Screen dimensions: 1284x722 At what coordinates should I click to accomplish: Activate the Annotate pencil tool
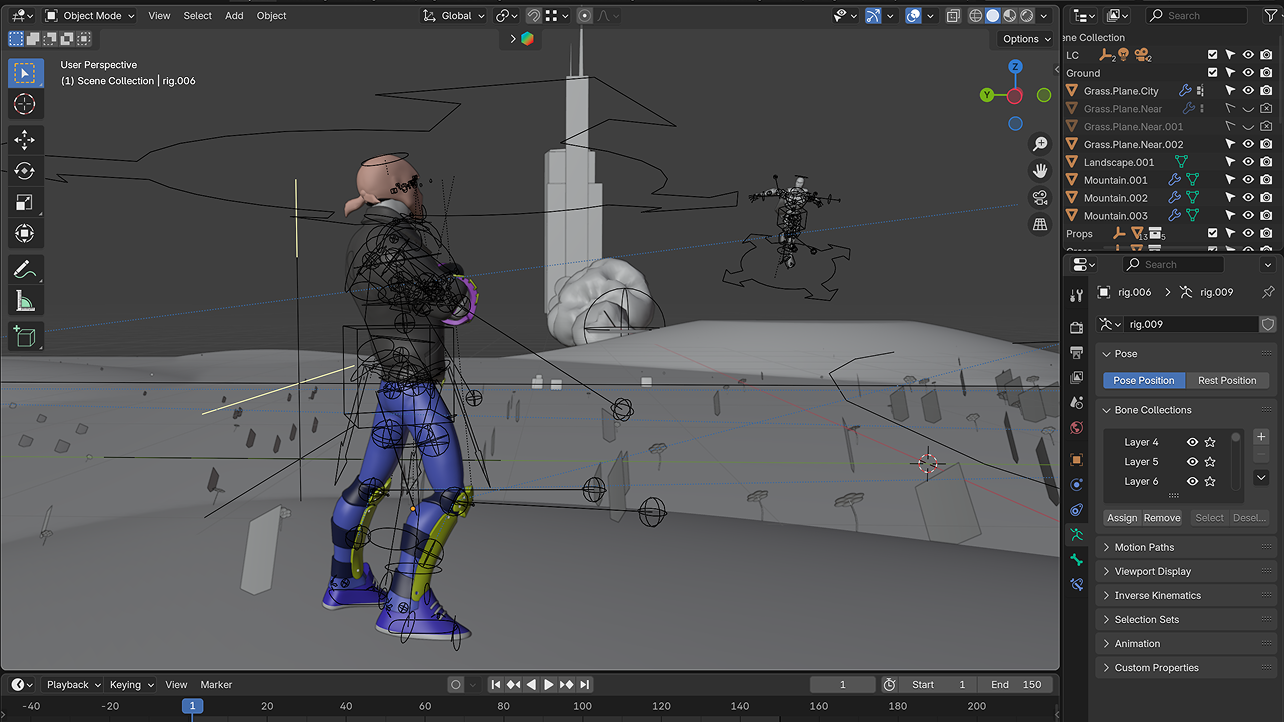coord(25,268)
